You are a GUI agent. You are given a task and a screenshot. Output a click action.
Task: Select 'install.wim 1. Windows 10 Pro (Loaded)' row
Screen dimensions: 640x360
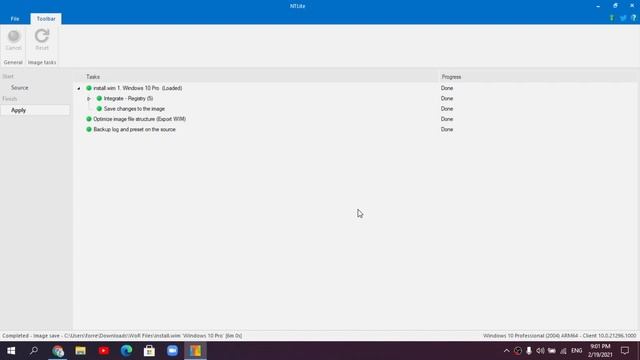[138, 88]
